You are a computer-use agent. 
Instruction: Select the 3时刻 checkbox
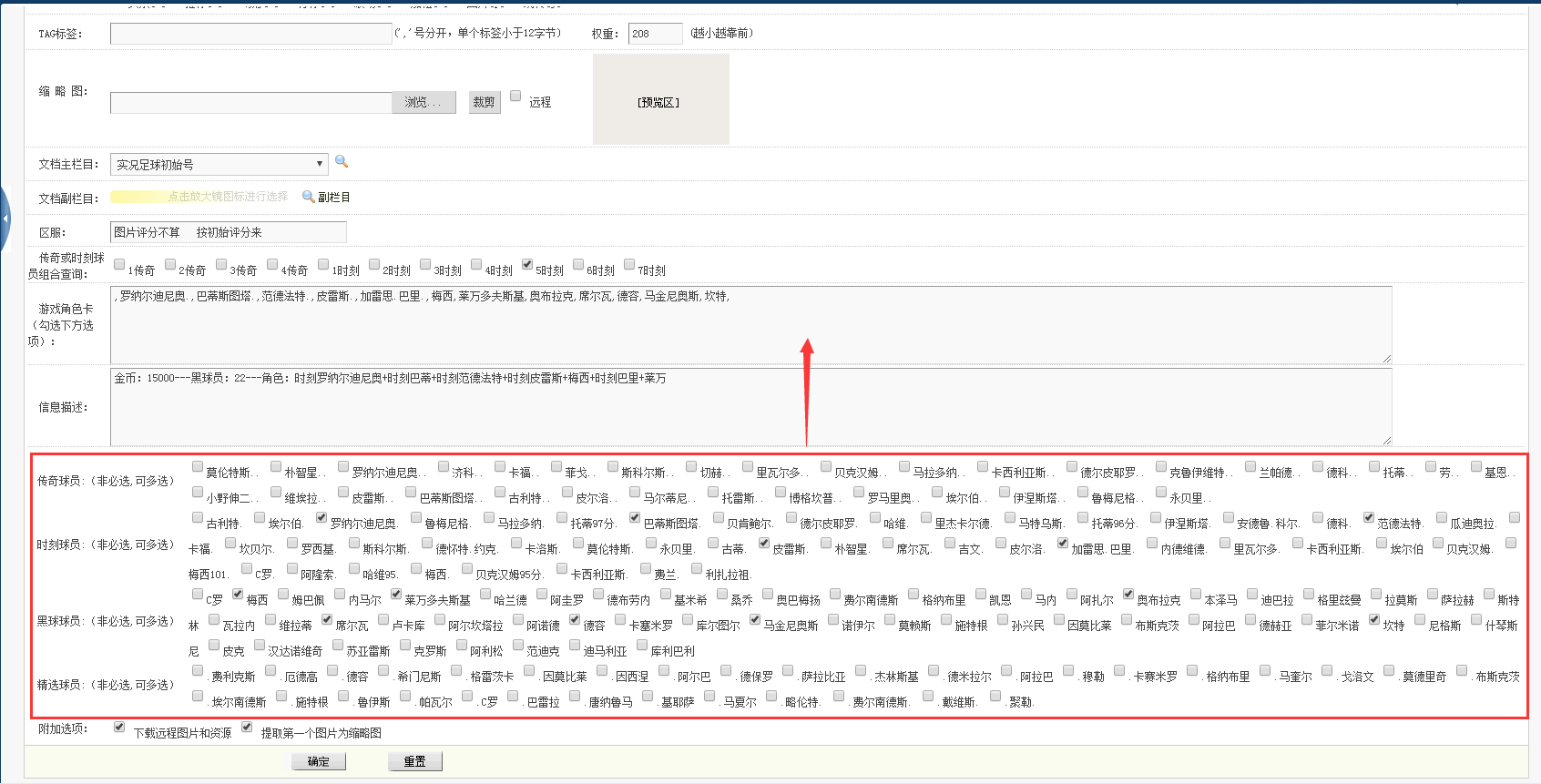[425, 264]
